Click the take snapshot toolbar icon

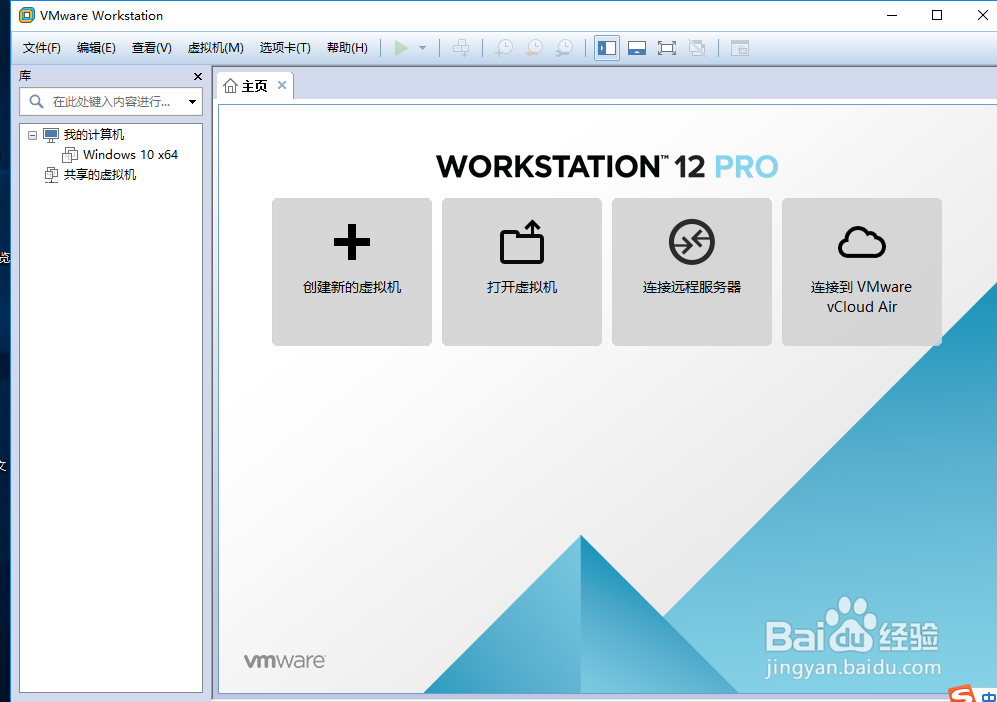pyautogui.click(x=504, y=48)
